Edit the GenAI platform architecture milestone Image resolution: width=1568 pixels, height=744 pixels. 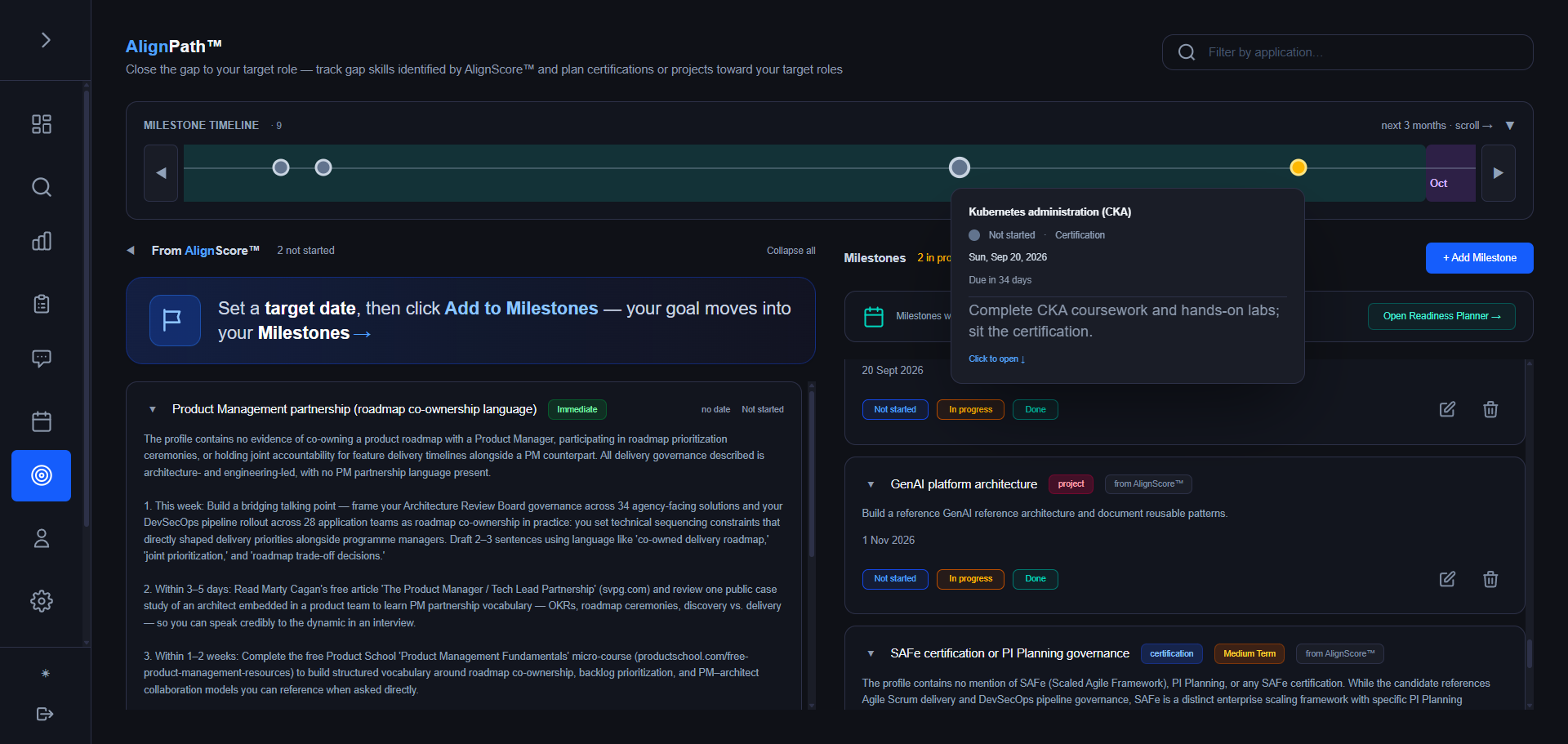coord(1447,579)
